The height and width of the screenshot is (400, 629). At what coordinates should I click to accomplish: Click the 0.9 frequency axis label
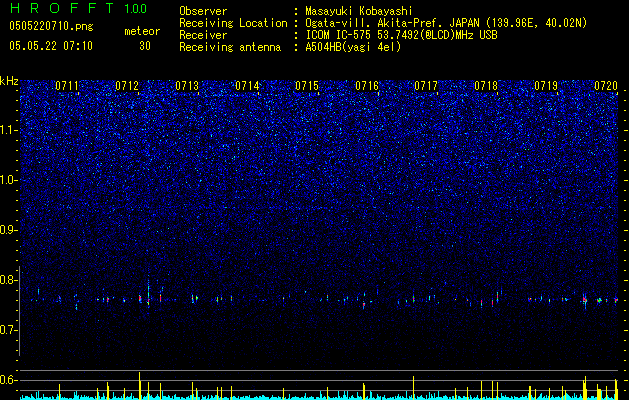tap(9, 230)
